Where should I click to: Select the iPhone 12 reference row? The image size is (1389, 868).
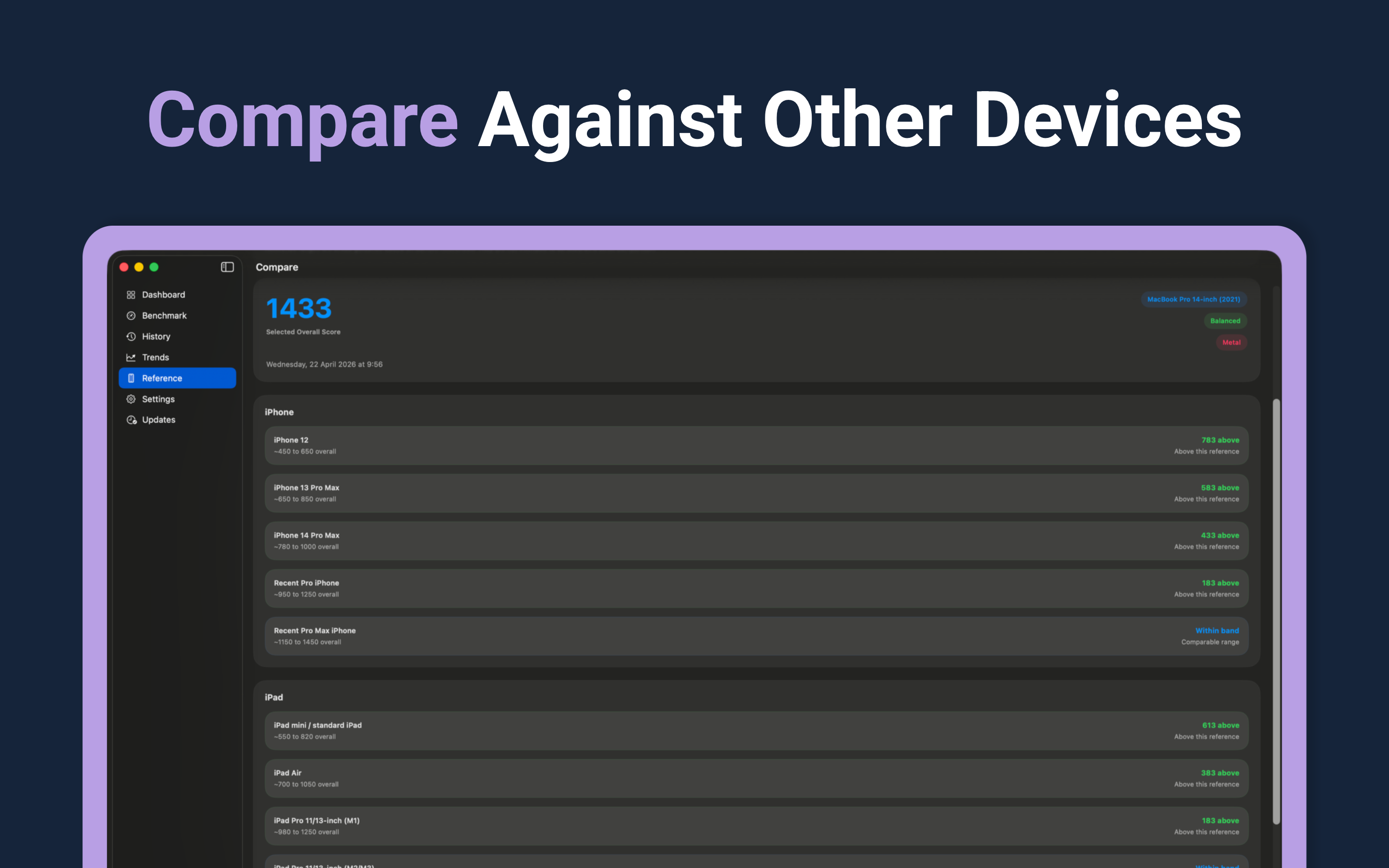click(756, 446)
